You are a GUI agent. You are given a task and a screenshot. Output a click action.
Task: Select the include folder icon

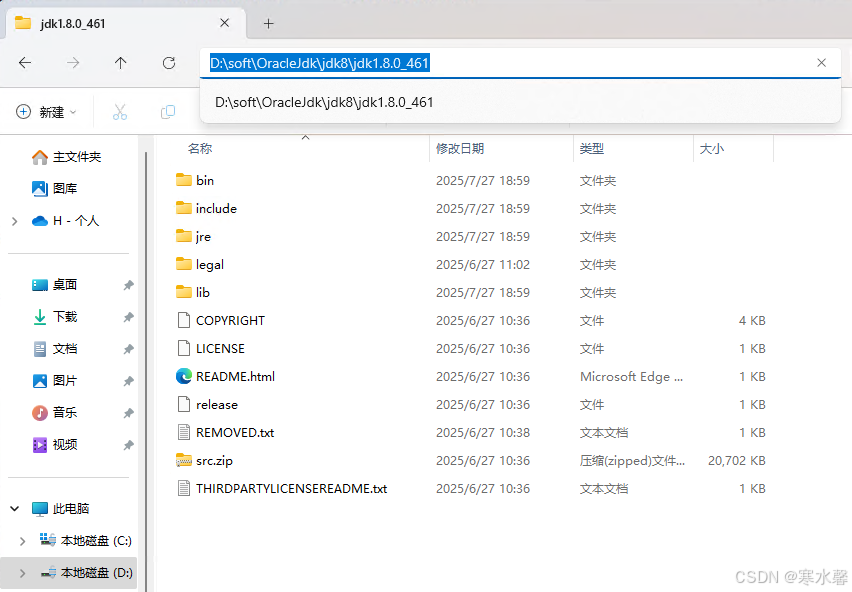pyautogui.click(x=184, y=208)
